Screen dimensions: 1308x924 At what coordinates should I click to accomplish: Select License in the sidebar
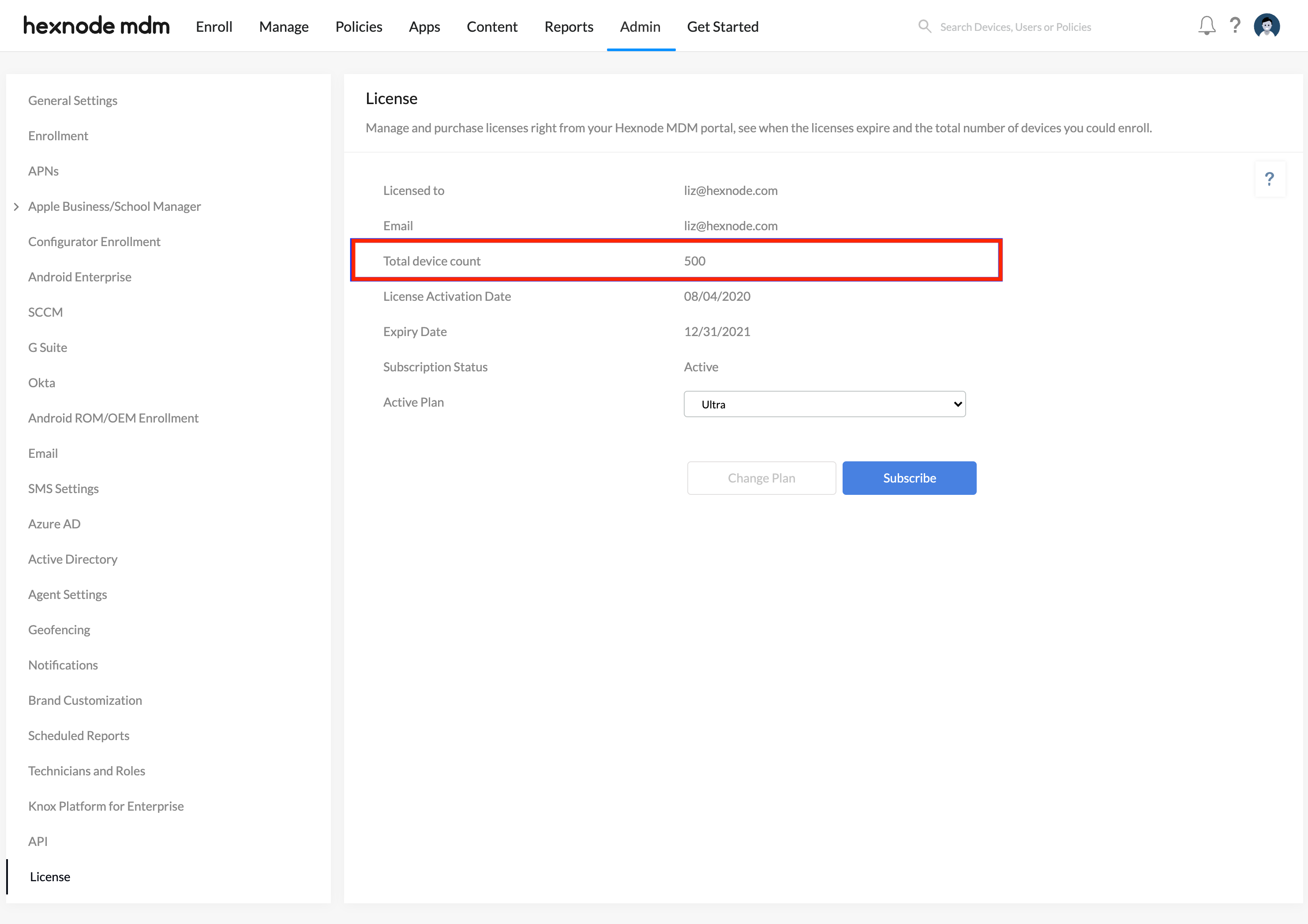tap(50, 877)
